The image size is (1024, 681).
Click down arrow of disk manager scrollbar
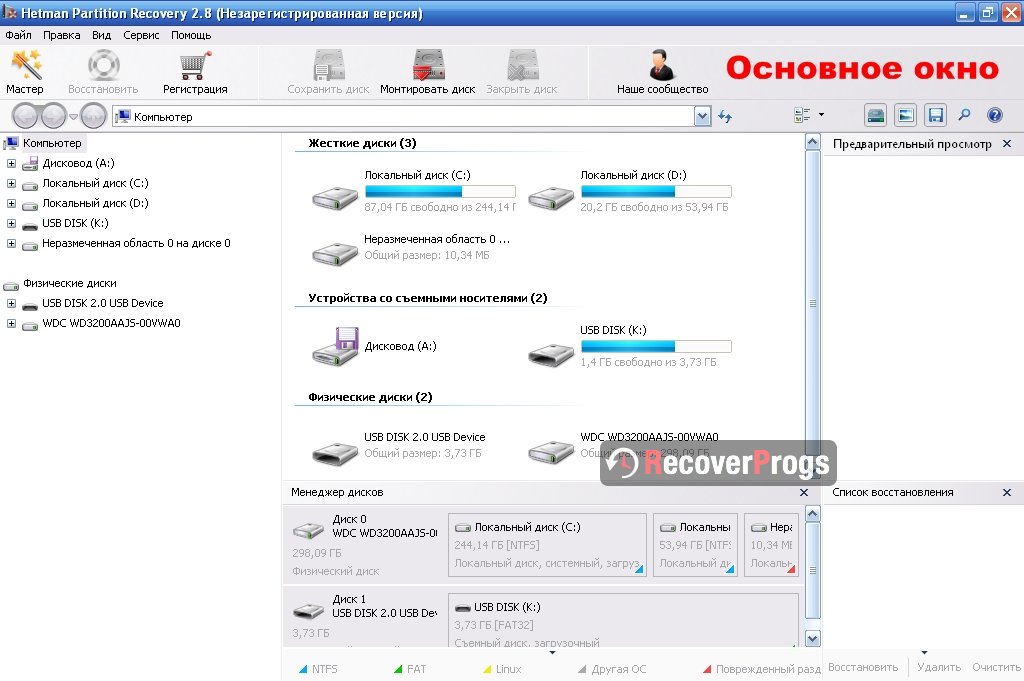tap(812, 639)
